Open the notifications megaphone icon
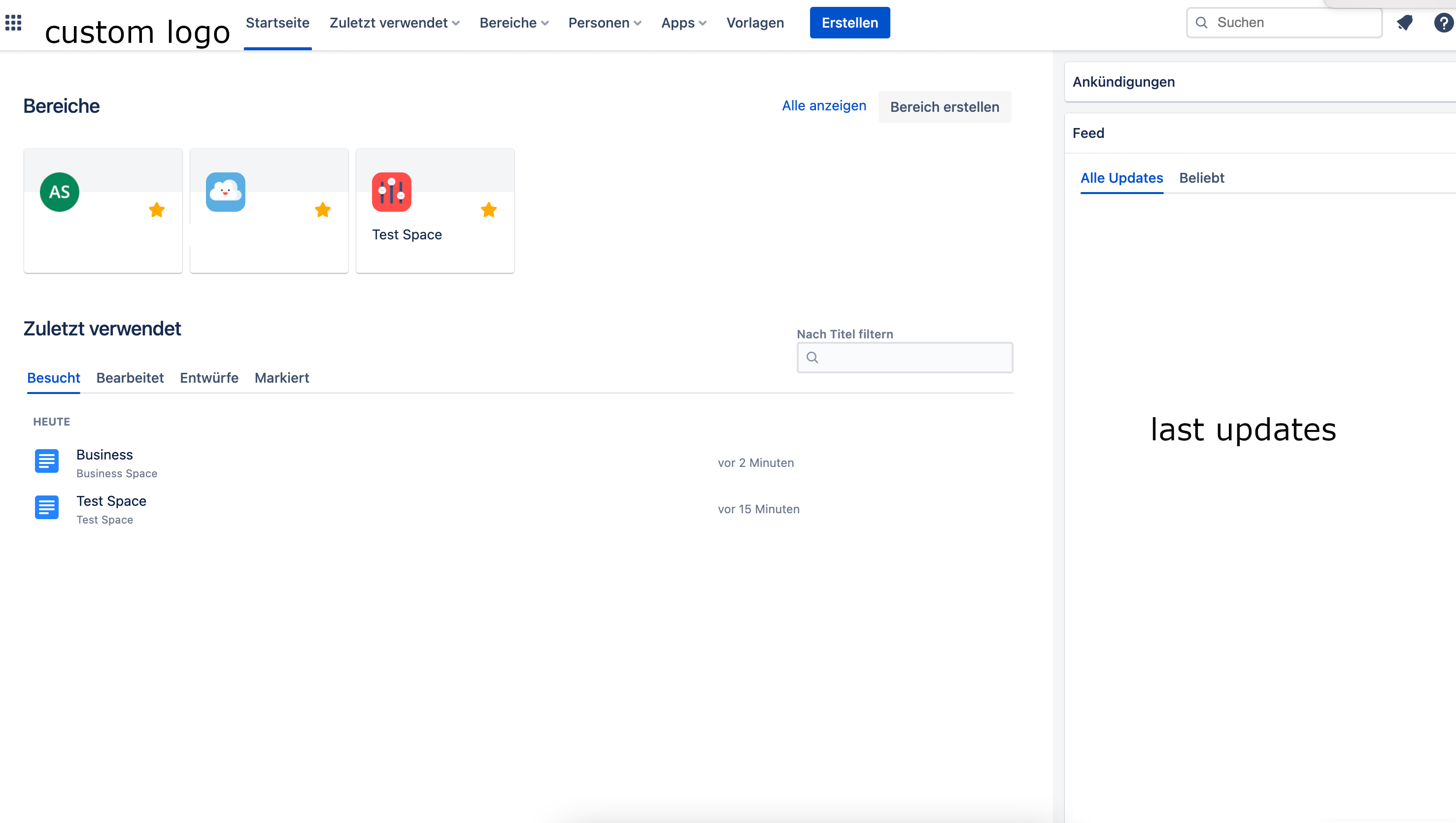Image resolution: width=1456 pixels, height=823 pixels. (1405, 23)
